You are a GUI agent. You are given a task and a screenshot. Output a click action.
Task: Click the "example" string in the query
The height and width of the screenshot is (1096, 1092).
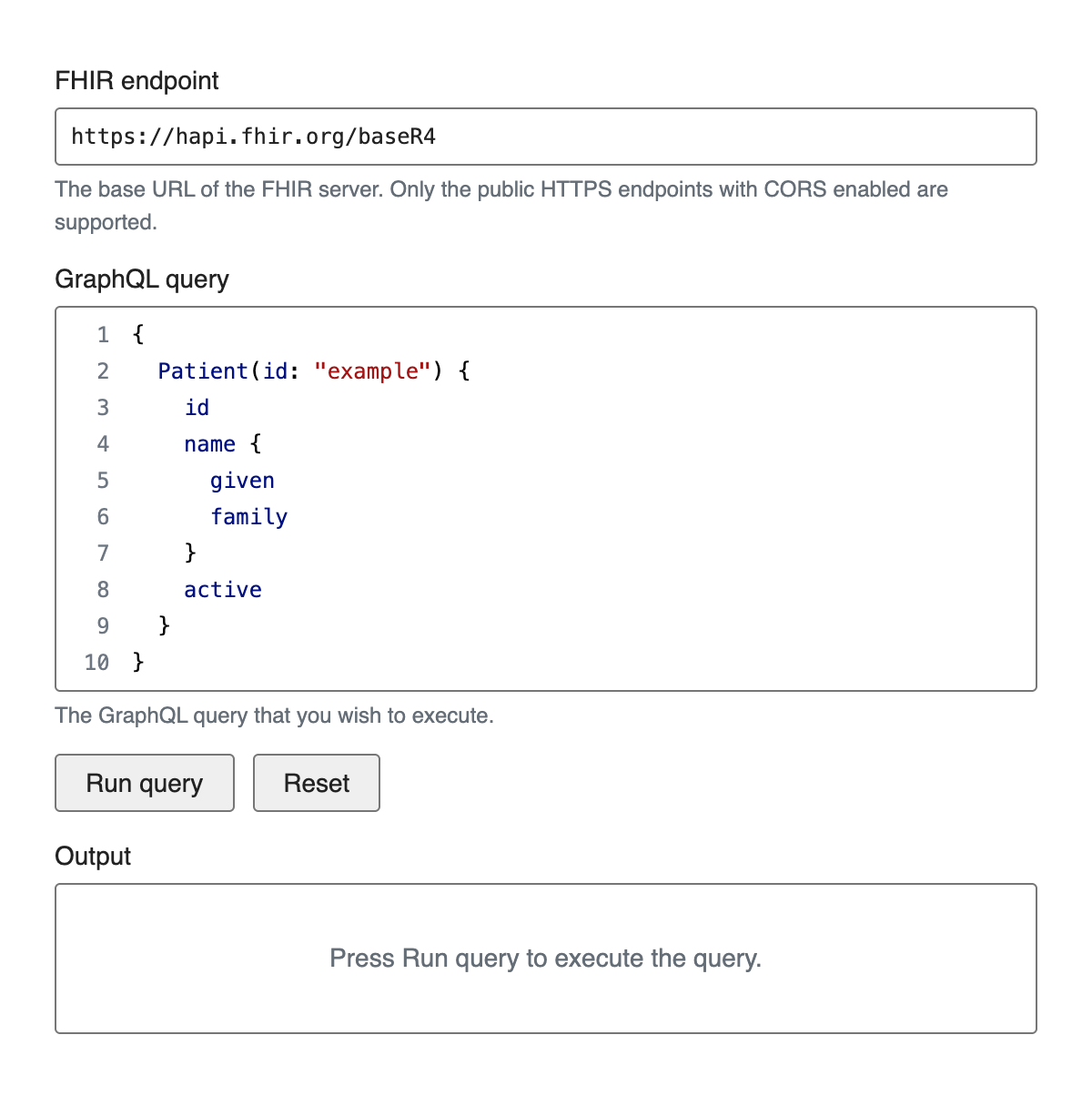pyautogui.click(x=371, y=371)
